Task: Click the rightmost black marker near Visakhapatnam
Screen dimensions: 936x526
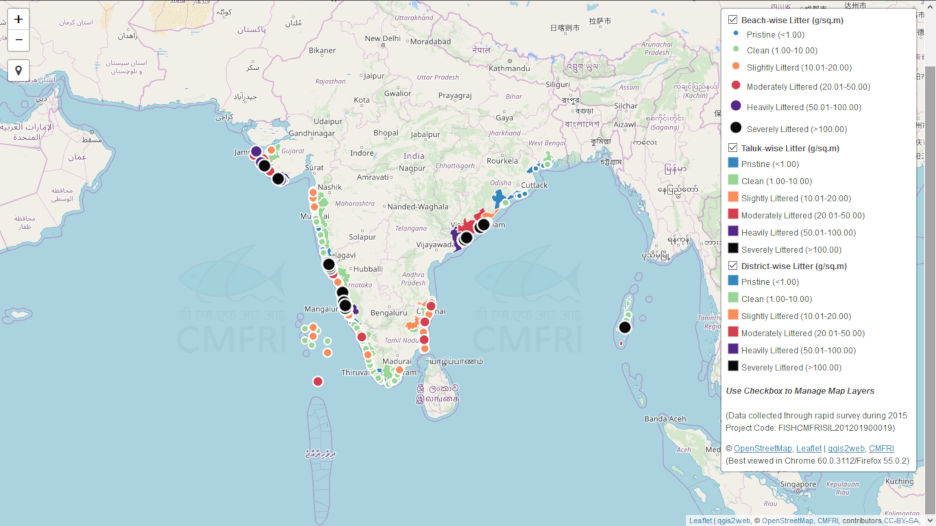Action: (x=484, y=224)
